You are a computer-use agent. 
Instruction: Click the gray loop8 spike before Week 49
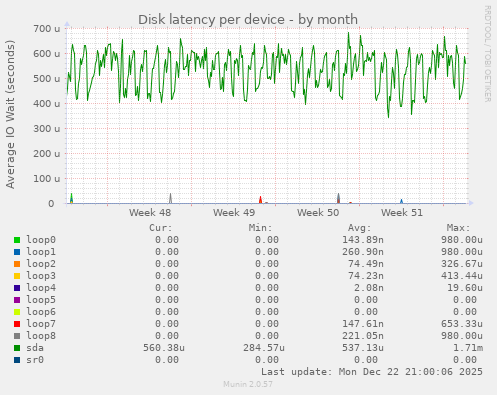[170, 199]
